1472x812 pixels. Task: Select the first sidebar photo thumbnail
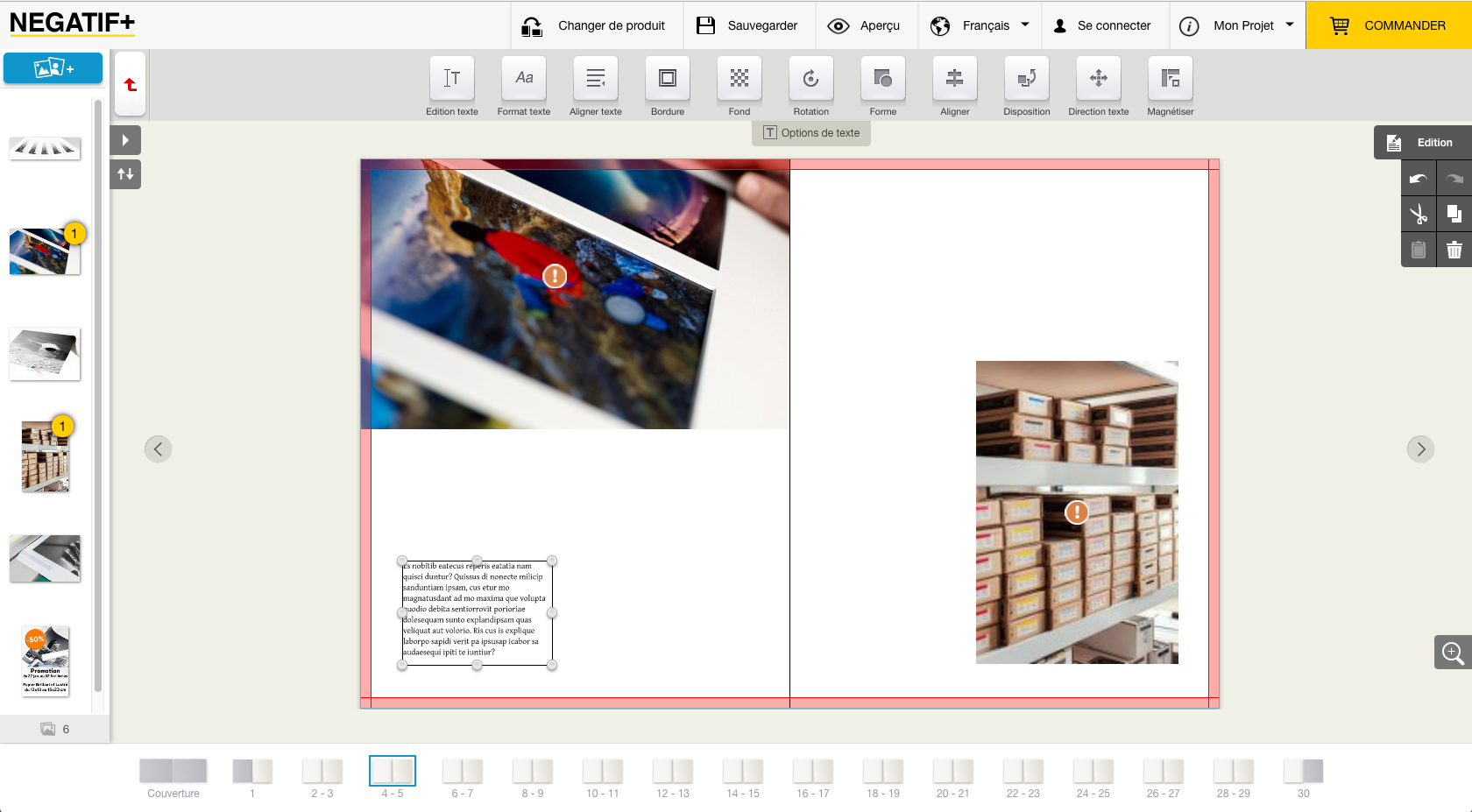(45, 148)
